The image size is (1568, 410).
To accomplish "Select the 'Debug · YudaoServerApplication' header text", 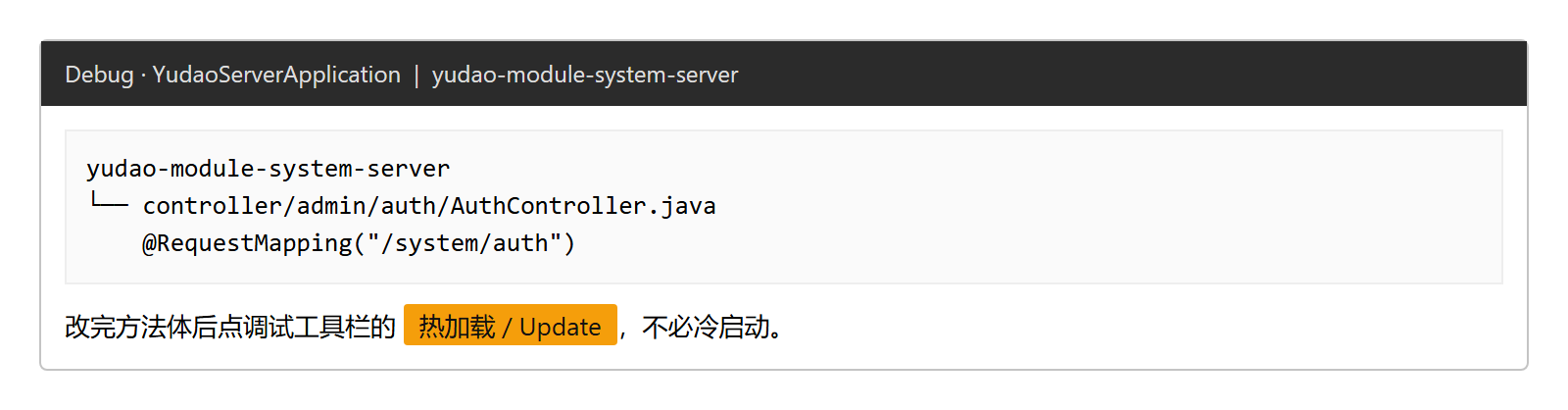I will 232,75.
